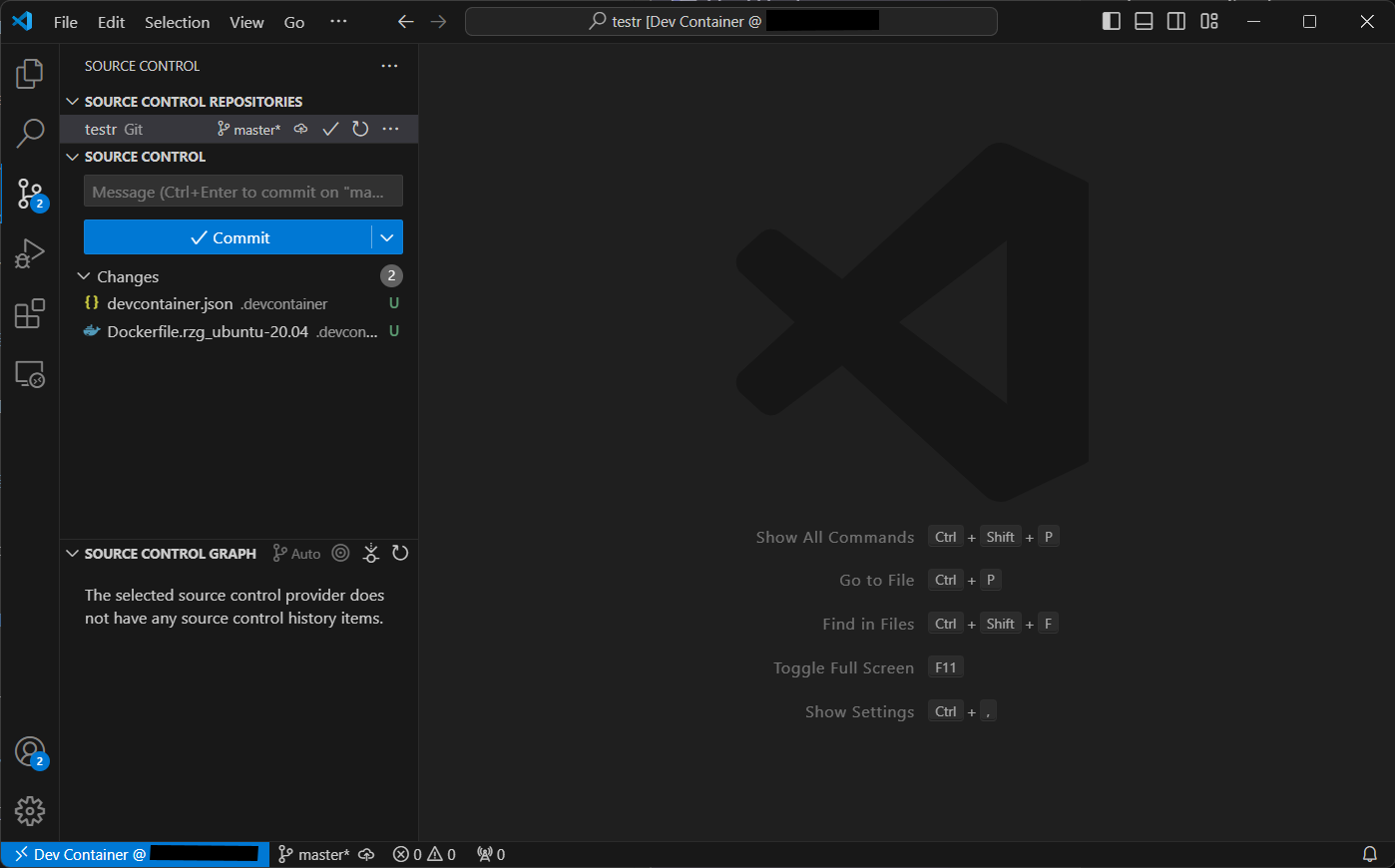This screenshot has height=868, width=1395.
Task: Commit with checkmark icon in testr row
Action: click(x=330, y=129)
